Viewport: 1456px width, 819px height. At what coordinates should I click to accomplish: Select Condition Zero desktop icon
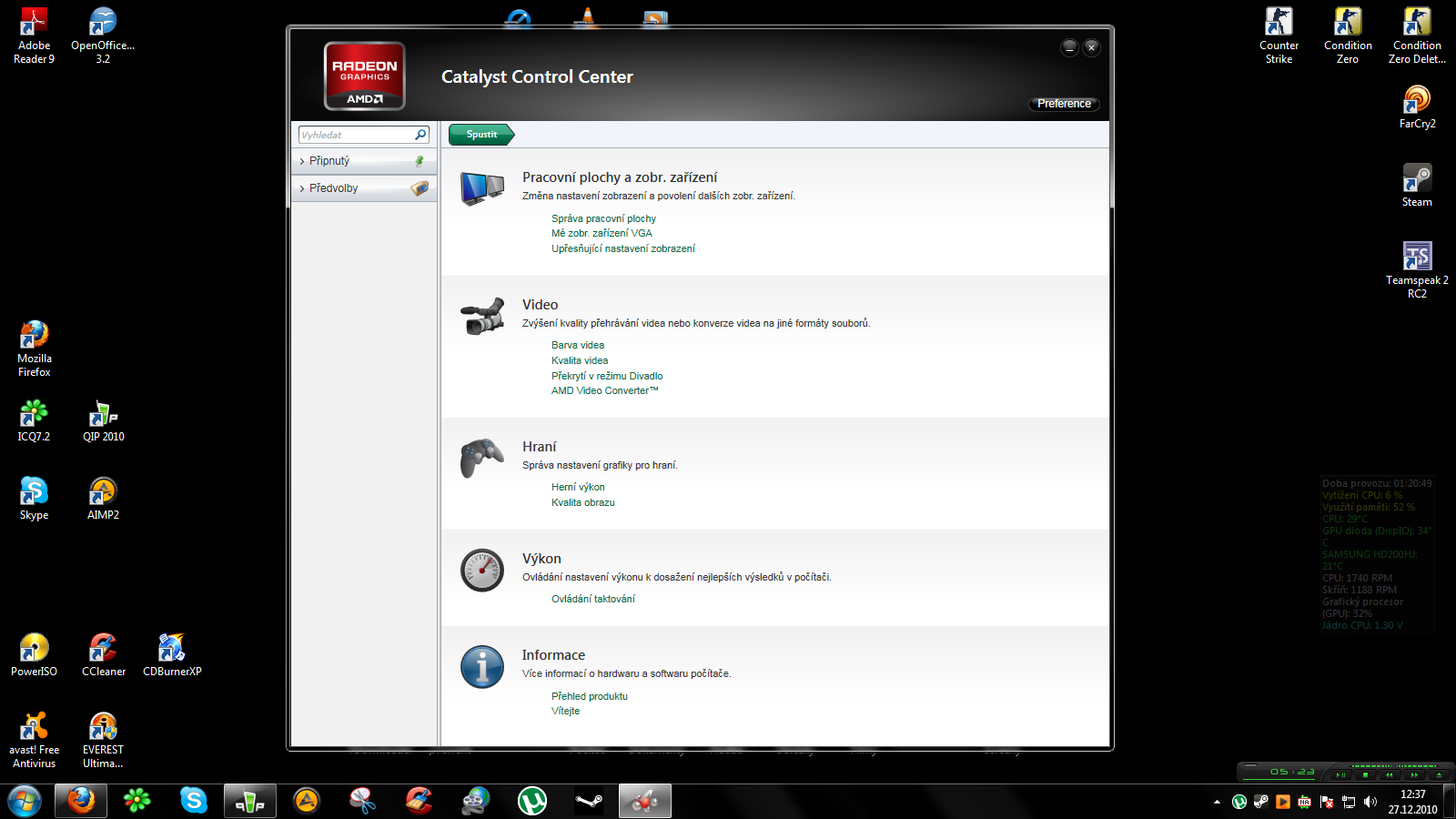[x=1348, y=36]
